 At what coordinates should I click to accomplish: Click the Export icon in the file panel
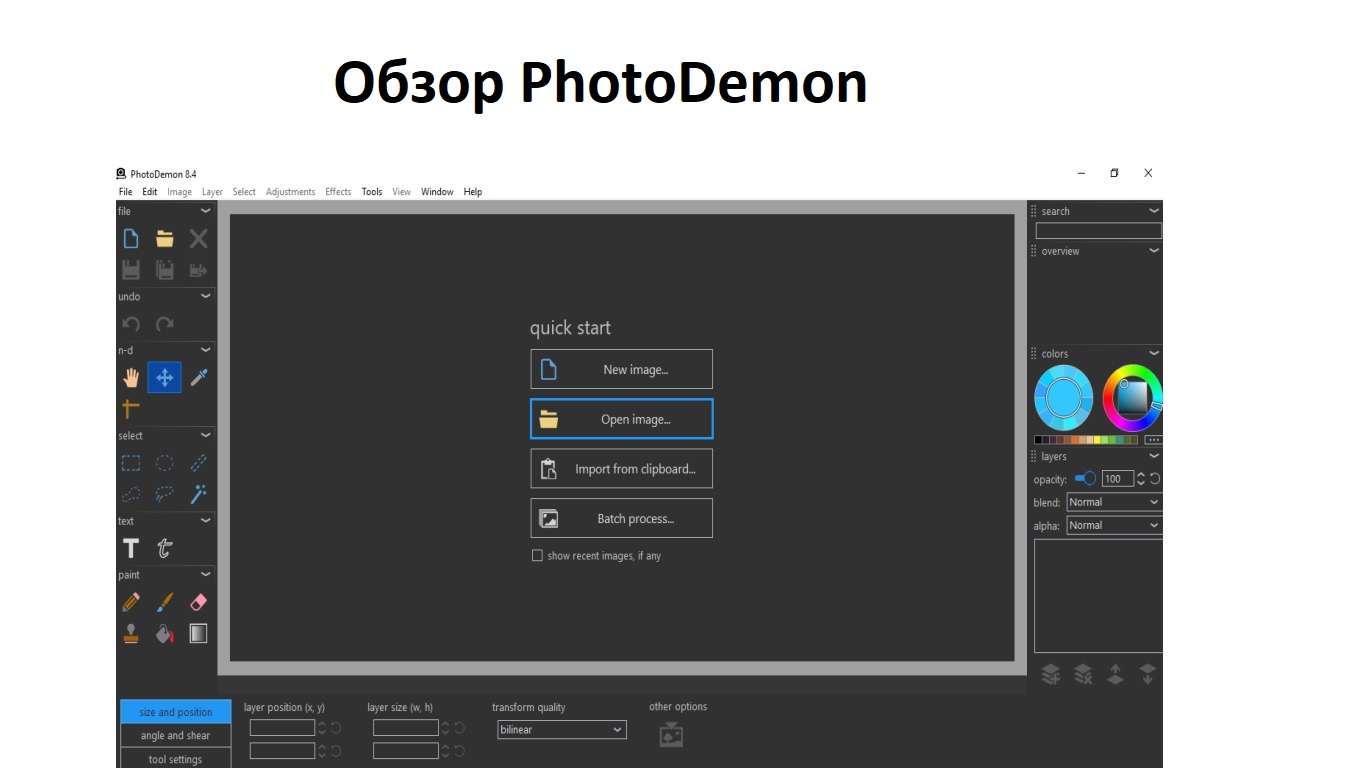coord(199,270)
